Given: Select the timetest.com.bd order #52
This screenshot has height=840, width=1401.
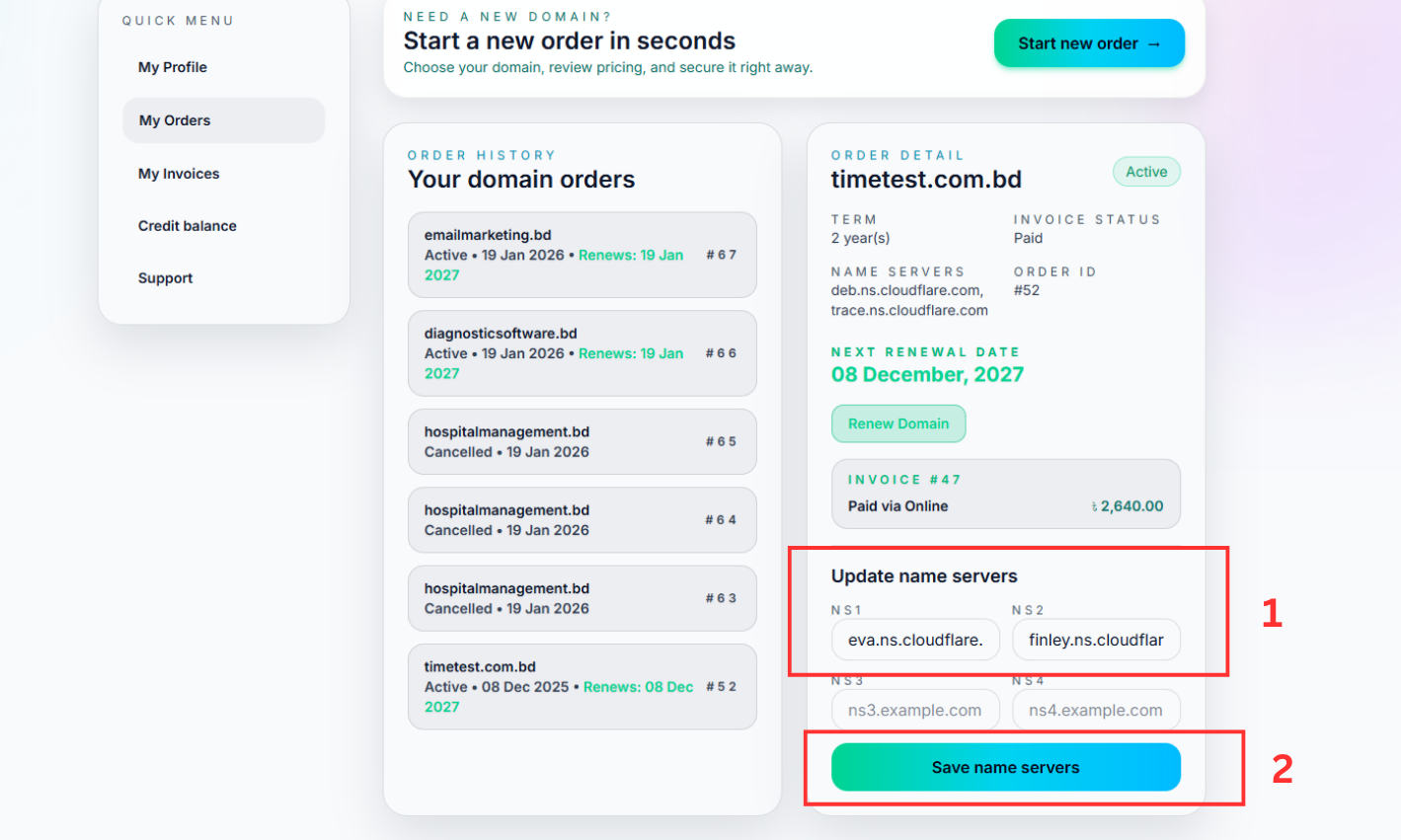Looking at the screenshot, I should (582, 686).
